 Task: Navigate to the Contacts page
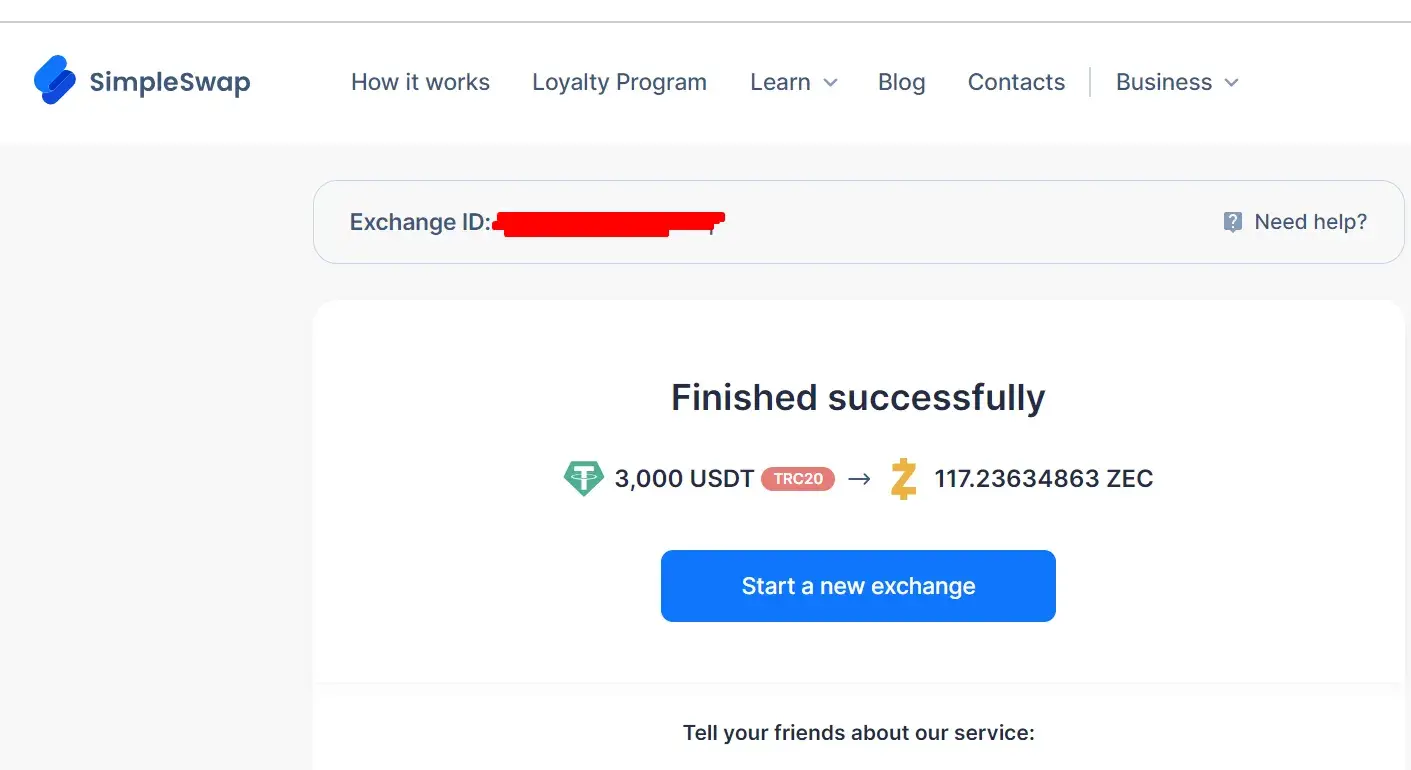coord(1016,82)
